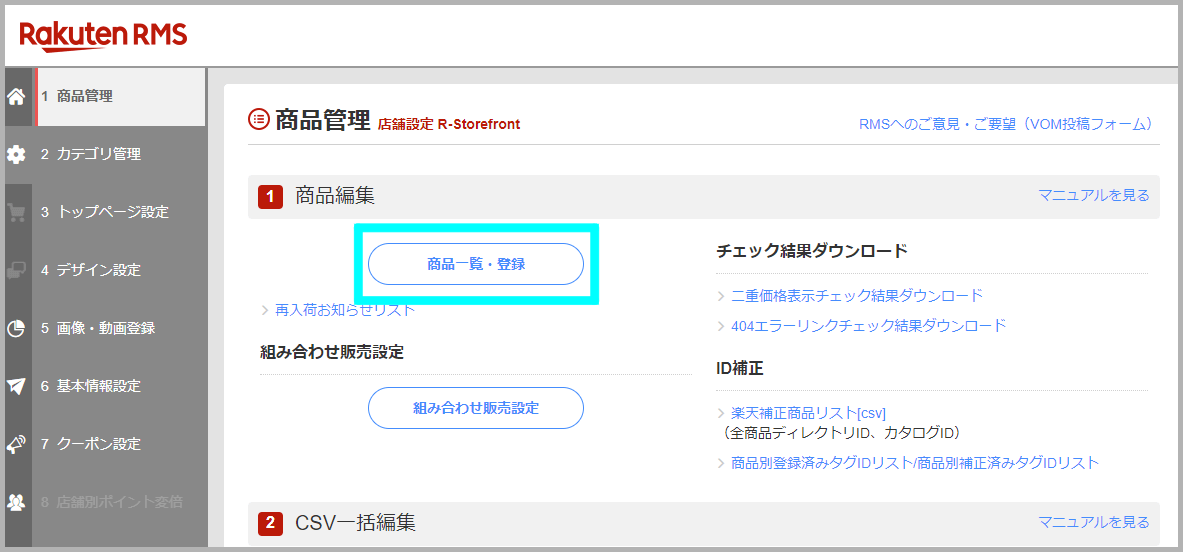This screenshot has height=552, width=1183.
Task: Open 8 店舗別ポイント変倍 menu item
Action: (120, 501)
